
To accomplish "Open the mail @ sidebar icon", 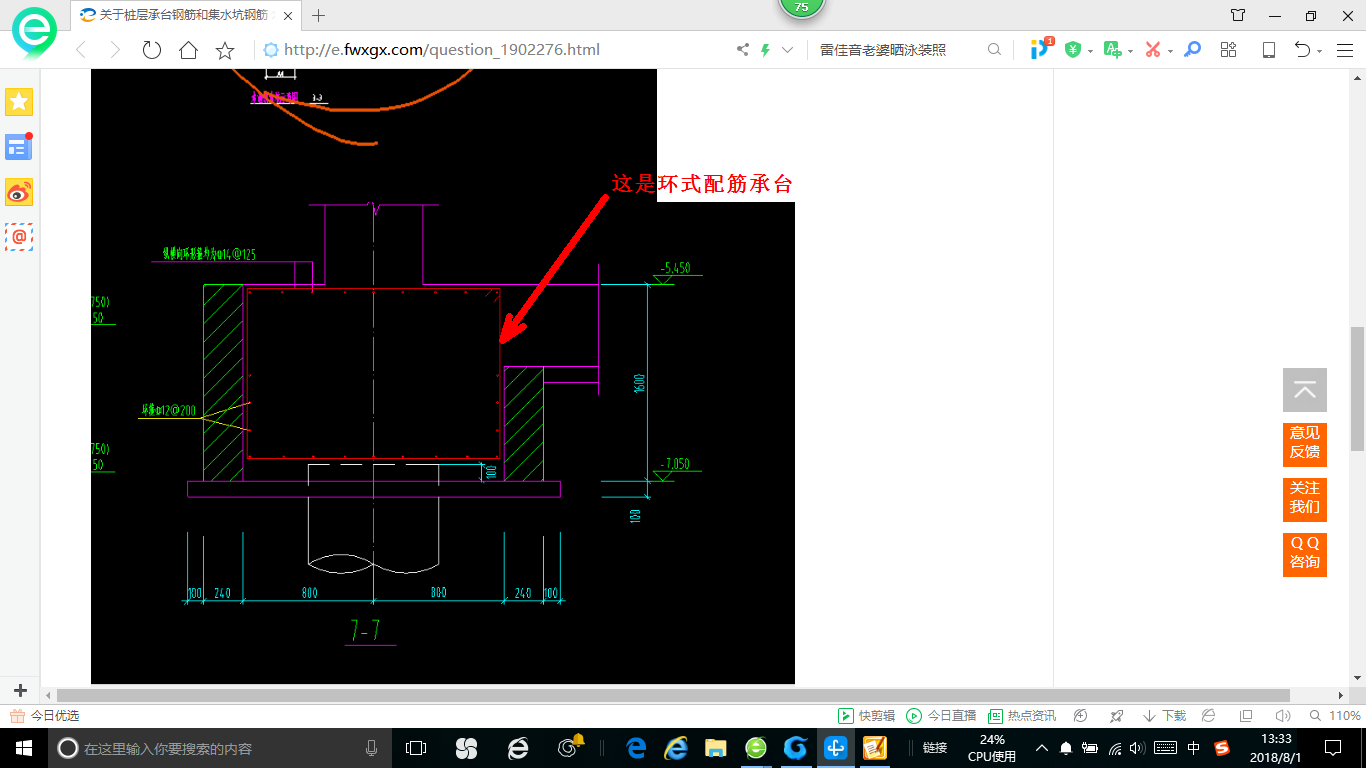I will 19,237.
